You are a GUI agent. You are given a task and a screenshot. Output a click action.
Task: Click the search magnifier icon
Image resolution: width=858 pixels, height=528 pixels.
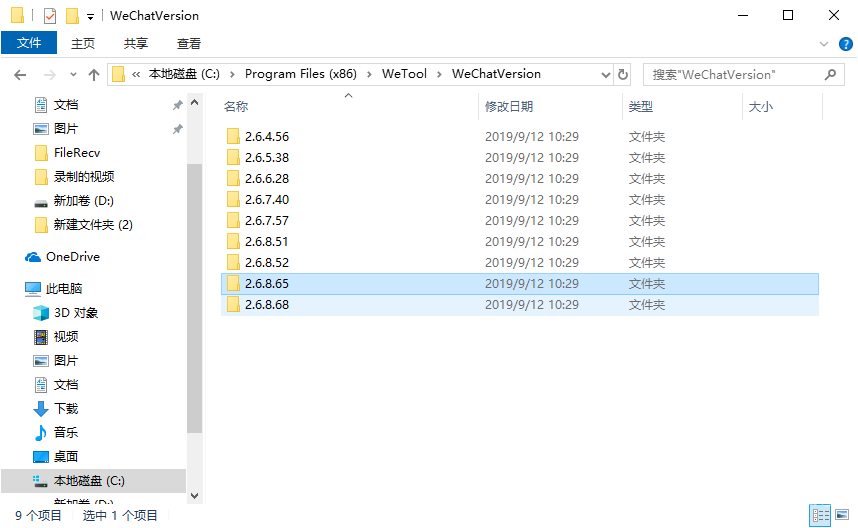831,74
